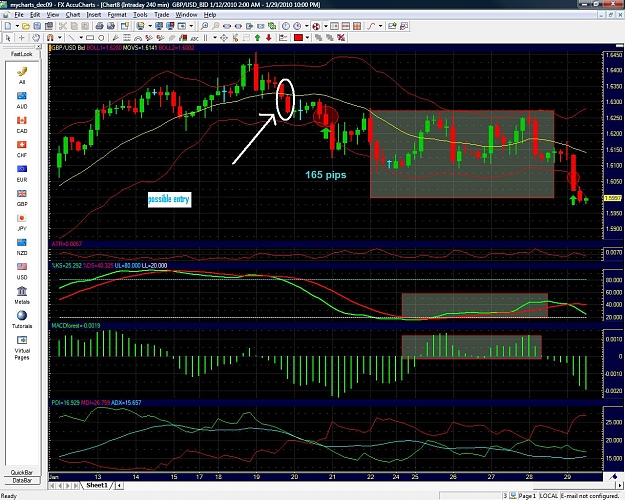Expand the pie chart icon dropdown arrow
Image resolution: width=625 pixels, height=500 pixels.
tap(326, 26)
